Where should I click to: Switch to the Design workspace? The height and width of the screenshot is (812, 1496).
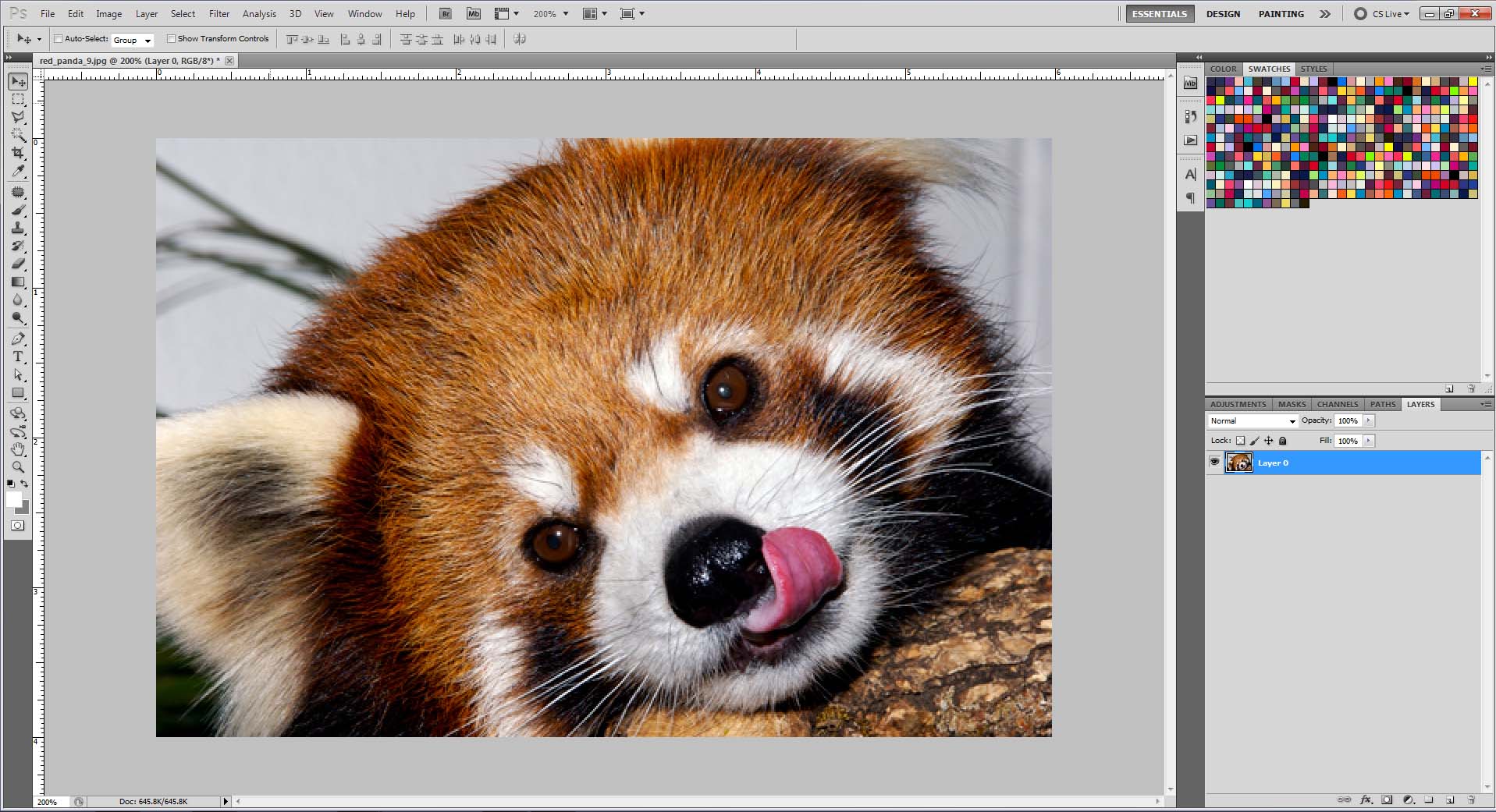tap(1223, 14)
